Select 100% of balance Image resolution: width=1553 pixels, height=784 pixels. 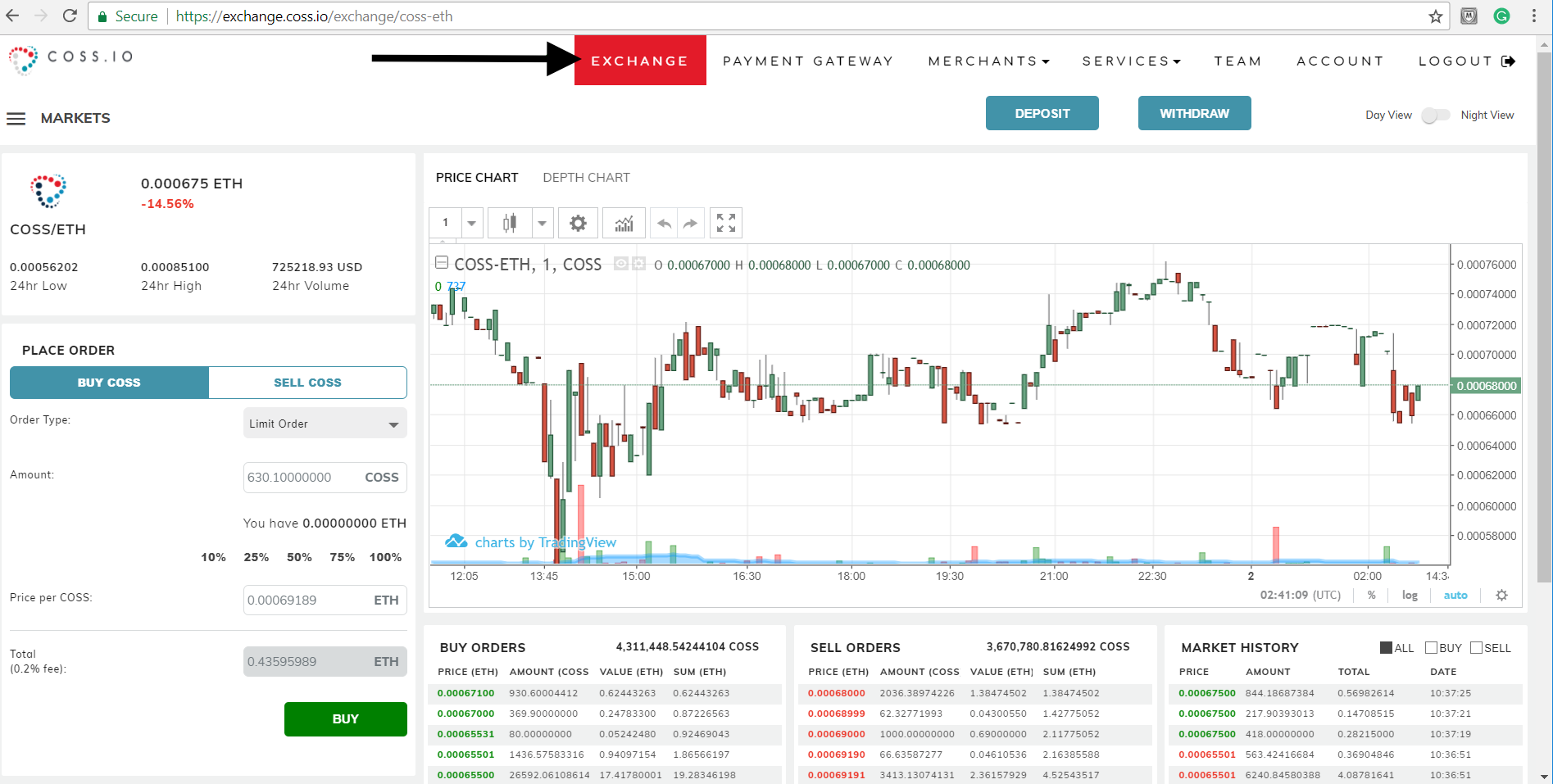pyautogui.click(x=386, y=558)
